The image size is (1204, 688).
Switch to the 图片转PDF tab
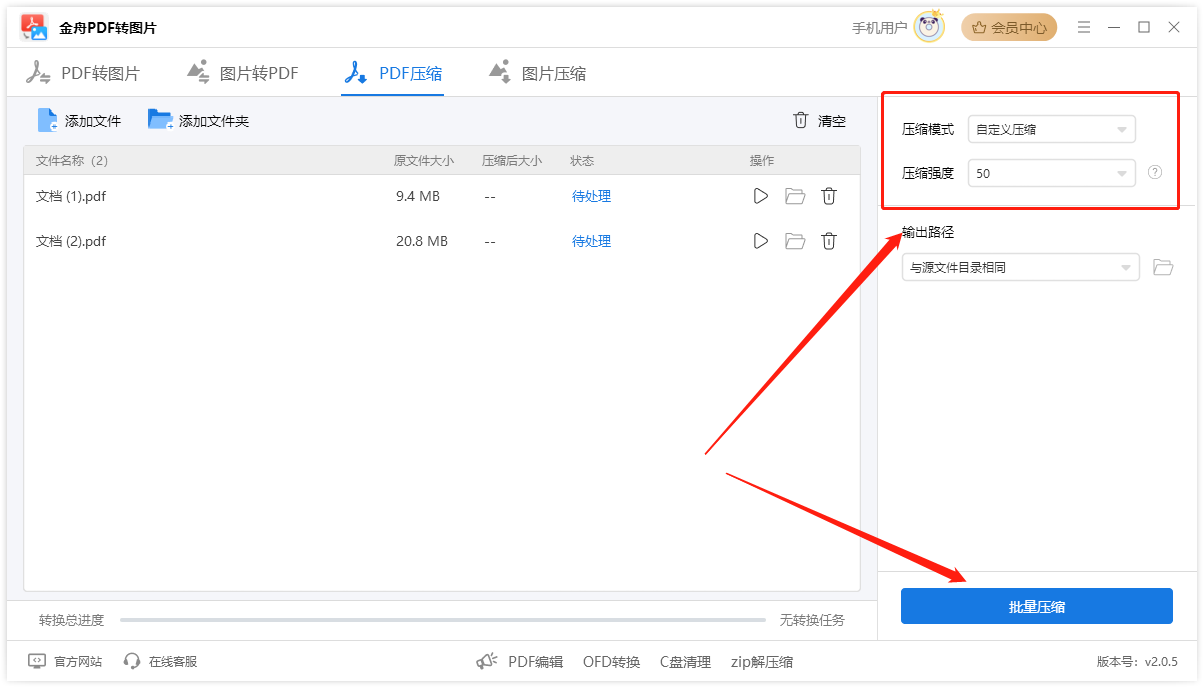tap(242, 73)
